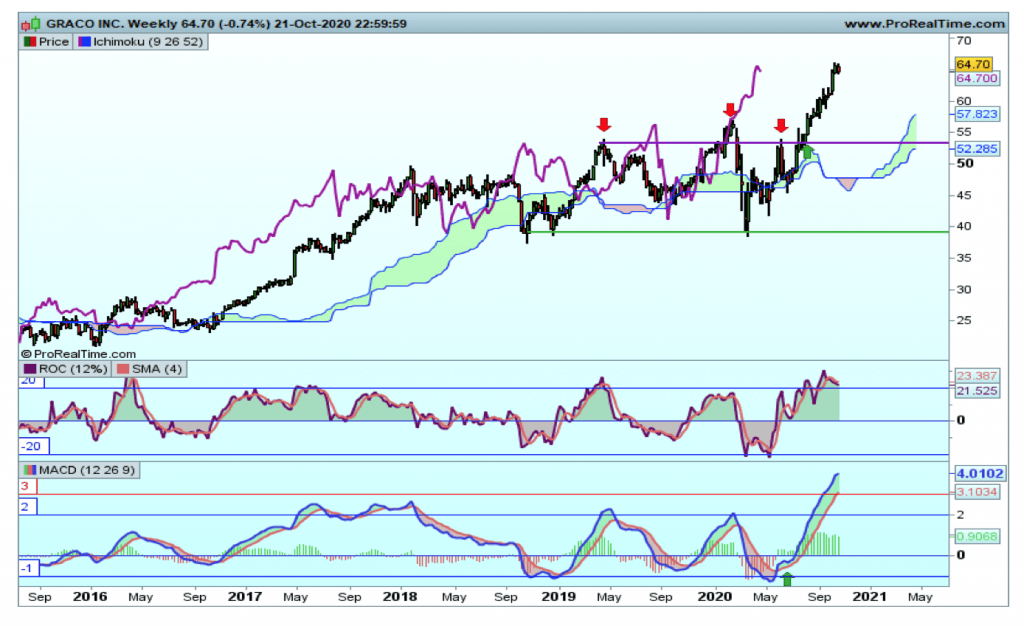Image resolution: width=1024 pixels, height=626 pixels.
Task: Select the 52.285 Ichimoku value label
Action: [977, 149]
